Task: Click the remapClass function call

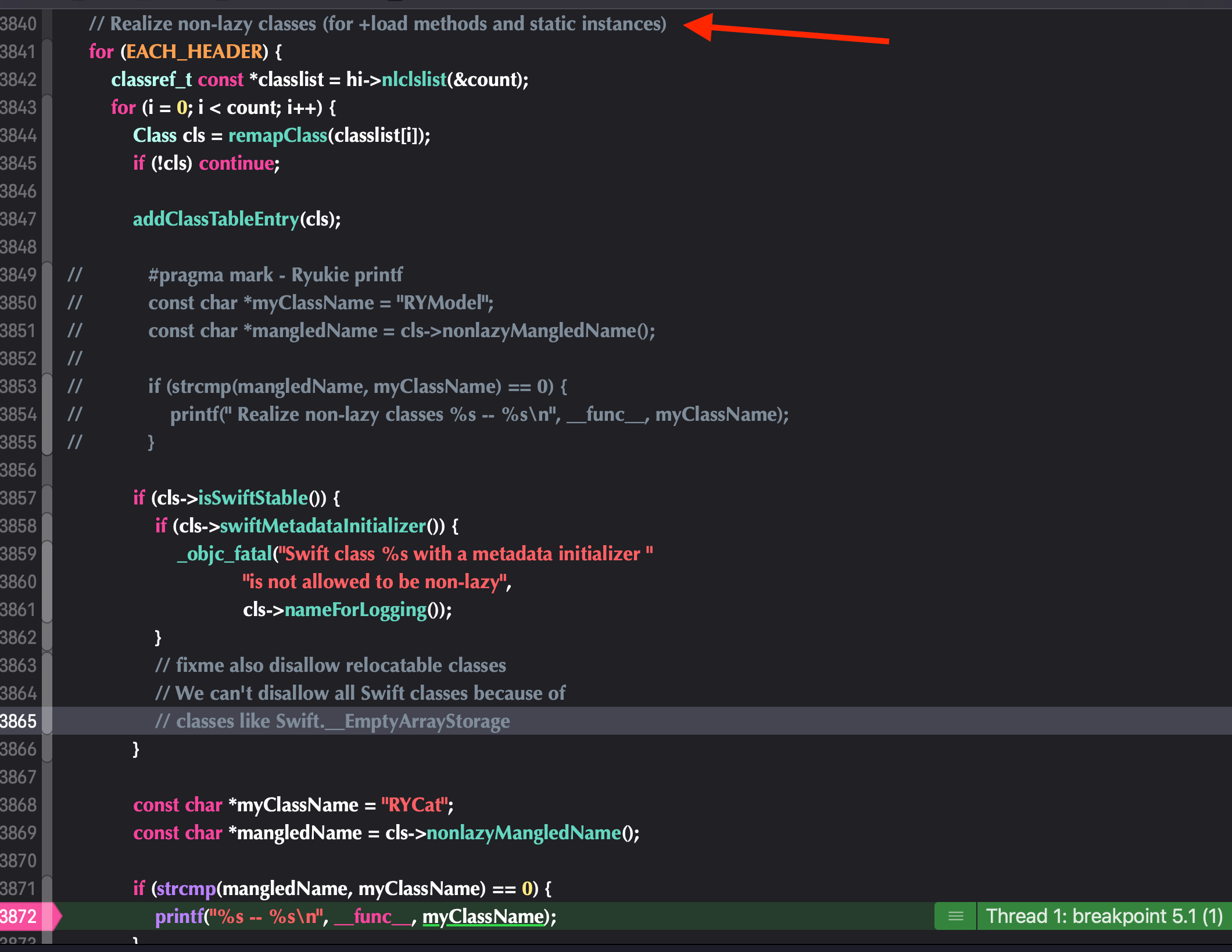Action: pyautogui.click(x=278, y=135)
